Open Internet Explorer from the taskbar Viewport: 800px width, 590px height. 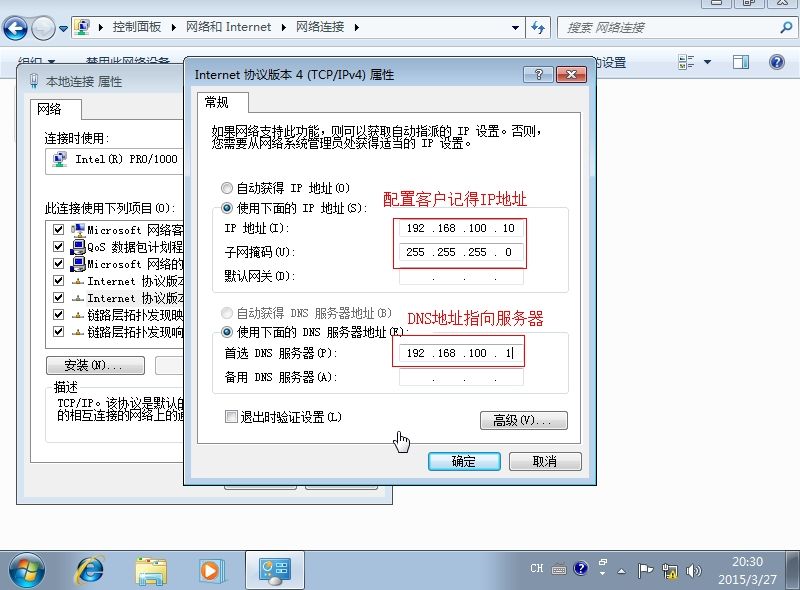[x=90, y=569]
